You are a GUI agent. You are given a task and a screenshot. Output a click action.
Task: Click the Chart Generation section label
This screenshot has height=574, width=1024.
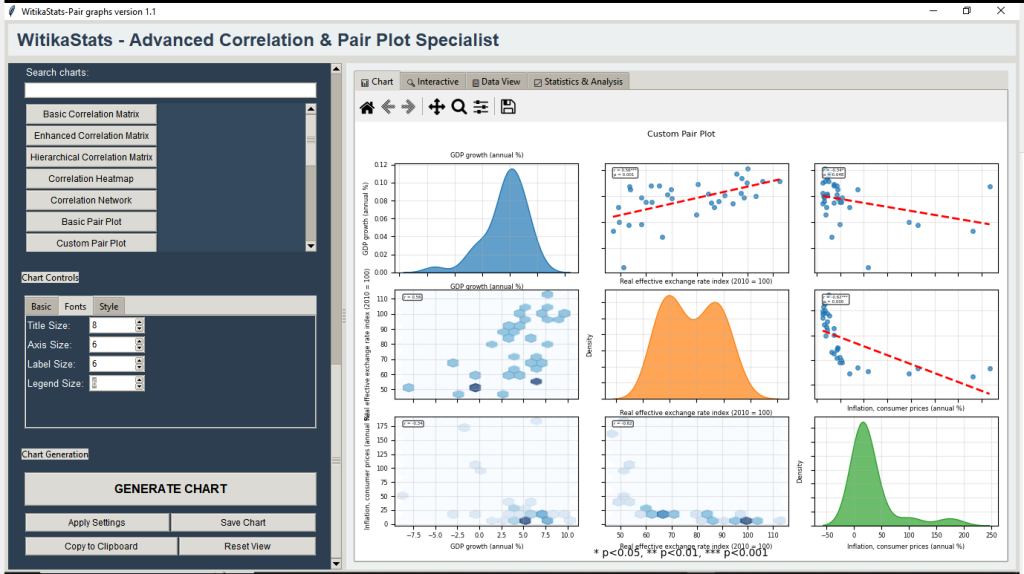[x=55, y=454]
